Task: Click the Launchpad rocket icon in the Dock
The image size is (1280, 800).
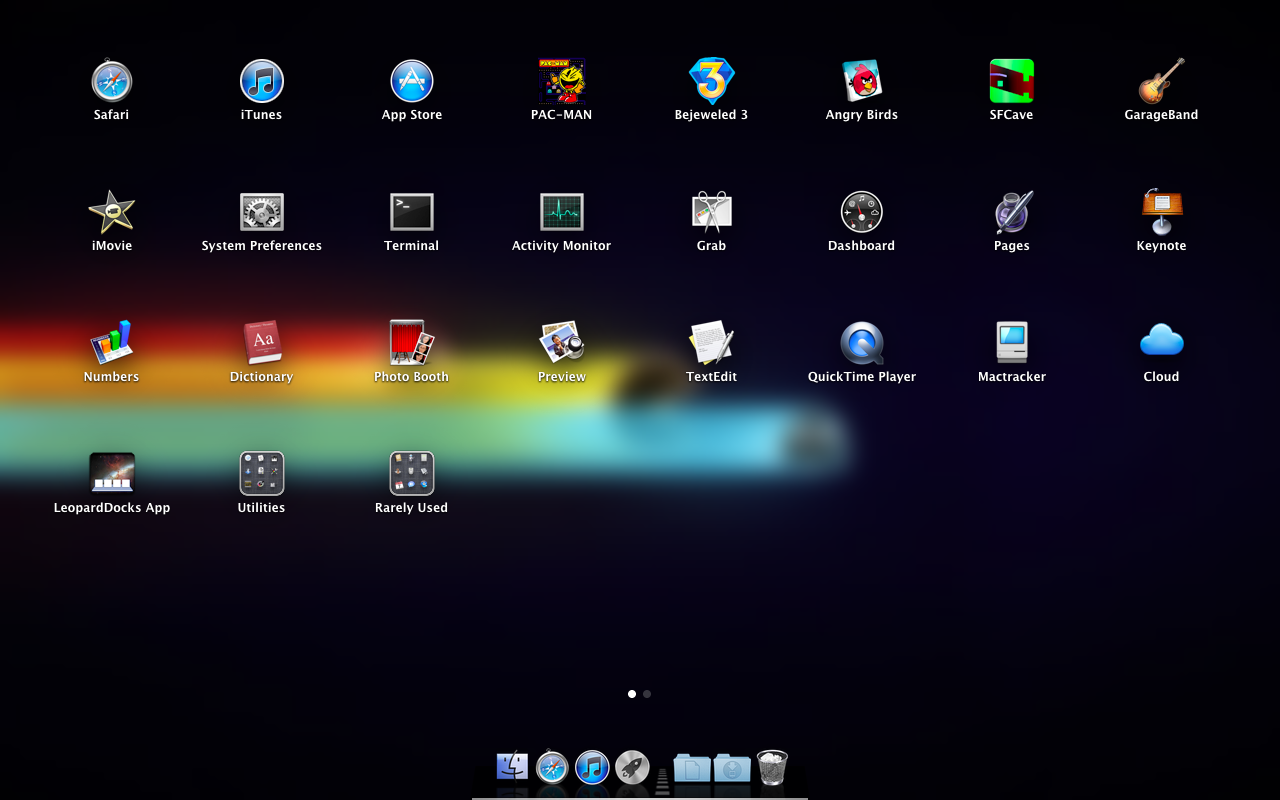Action: (x=632, y=767)
